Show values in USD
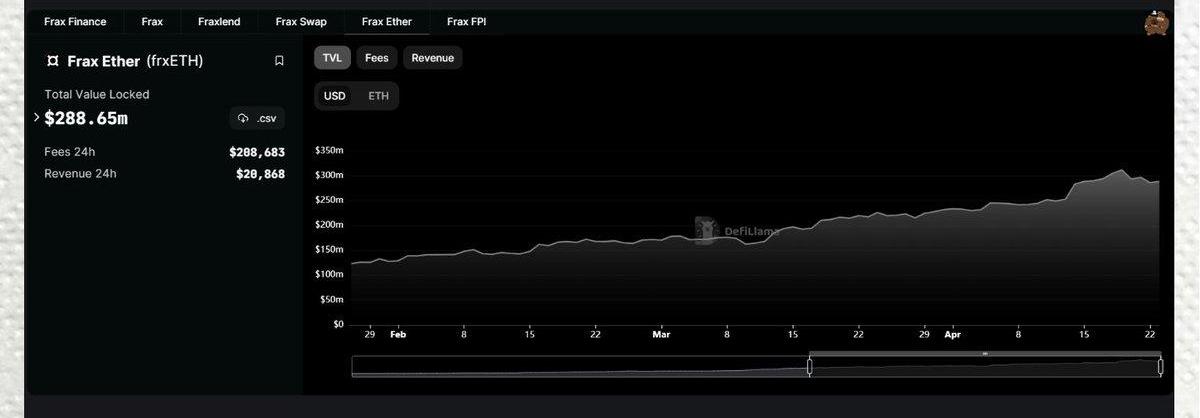1200x418 pixels. [335, 96]
